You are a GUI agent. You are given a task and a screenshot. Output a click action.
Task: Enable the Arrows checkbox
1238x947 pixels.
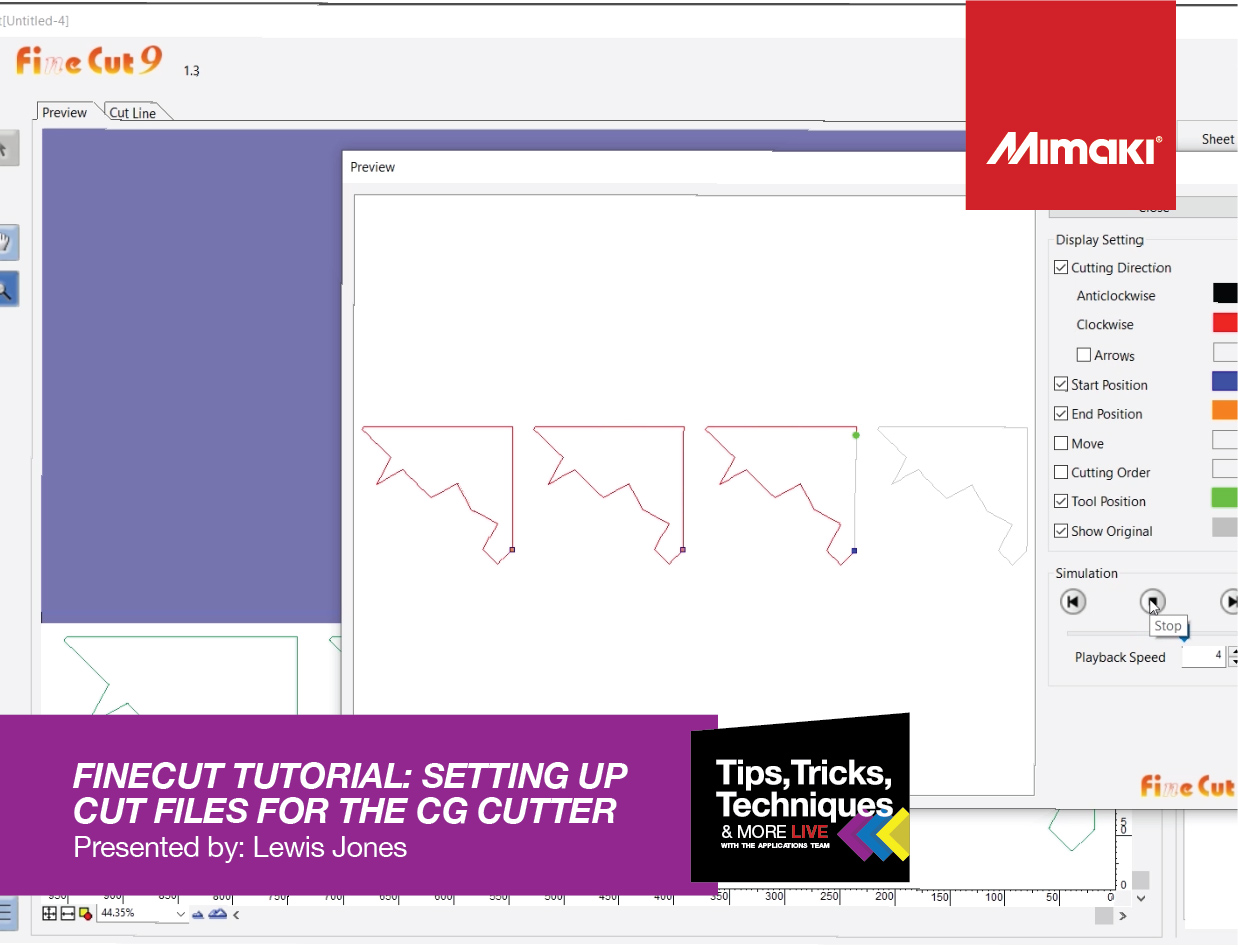(1083, 355)
